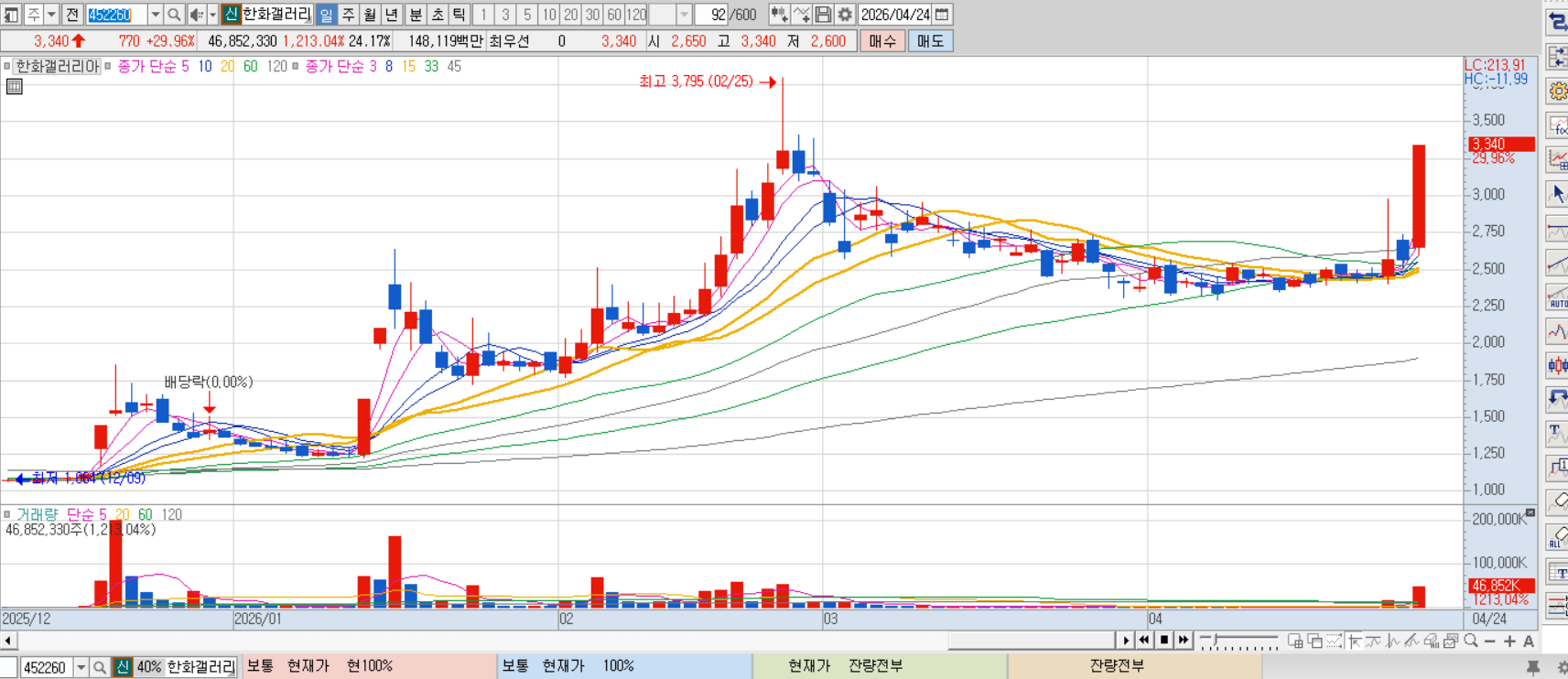Click the plus zoom-in icon
1568x679 pixels.
click(1509, 641)
